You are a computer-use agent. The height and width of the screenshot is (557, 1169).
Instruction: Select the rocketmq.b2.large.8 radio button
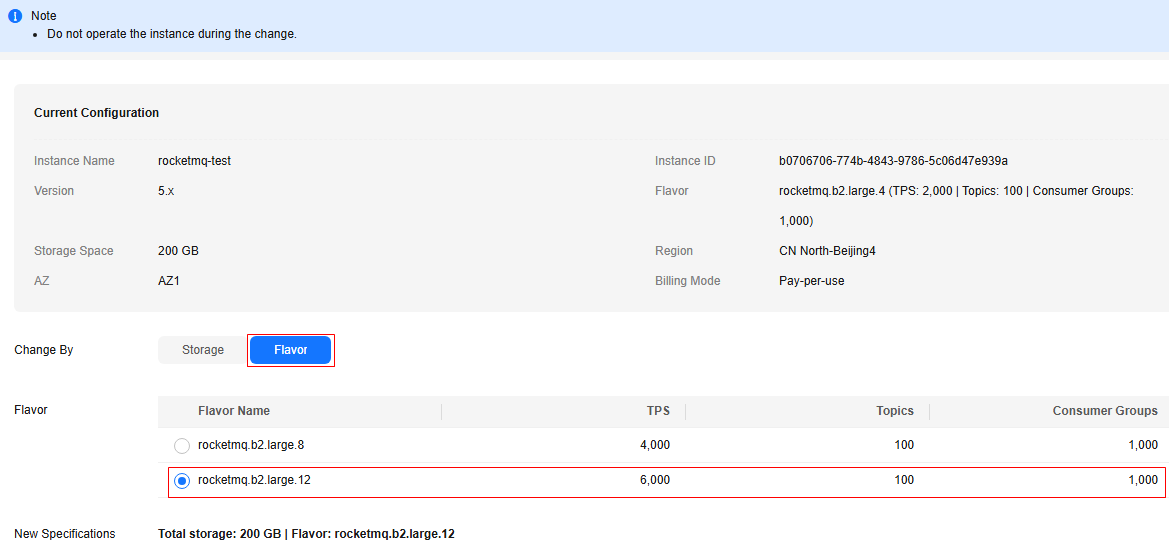pos(182,446)
